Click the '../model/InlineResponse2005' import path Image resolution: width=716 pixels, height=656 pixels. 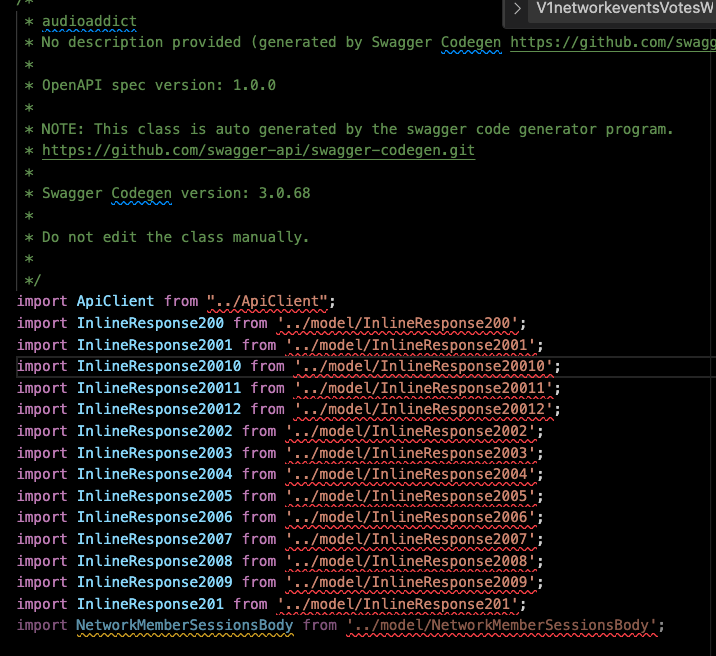414,496
